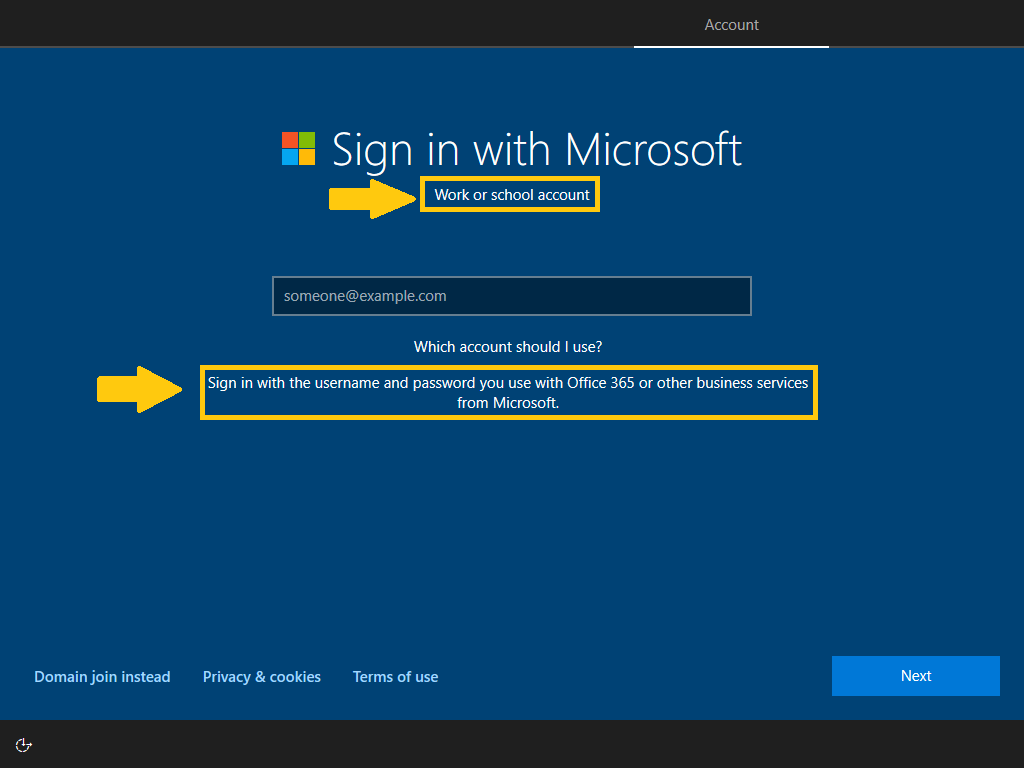View the 'Terms of use'
The image size is (1024, 768).
click(x=395, y=676)
